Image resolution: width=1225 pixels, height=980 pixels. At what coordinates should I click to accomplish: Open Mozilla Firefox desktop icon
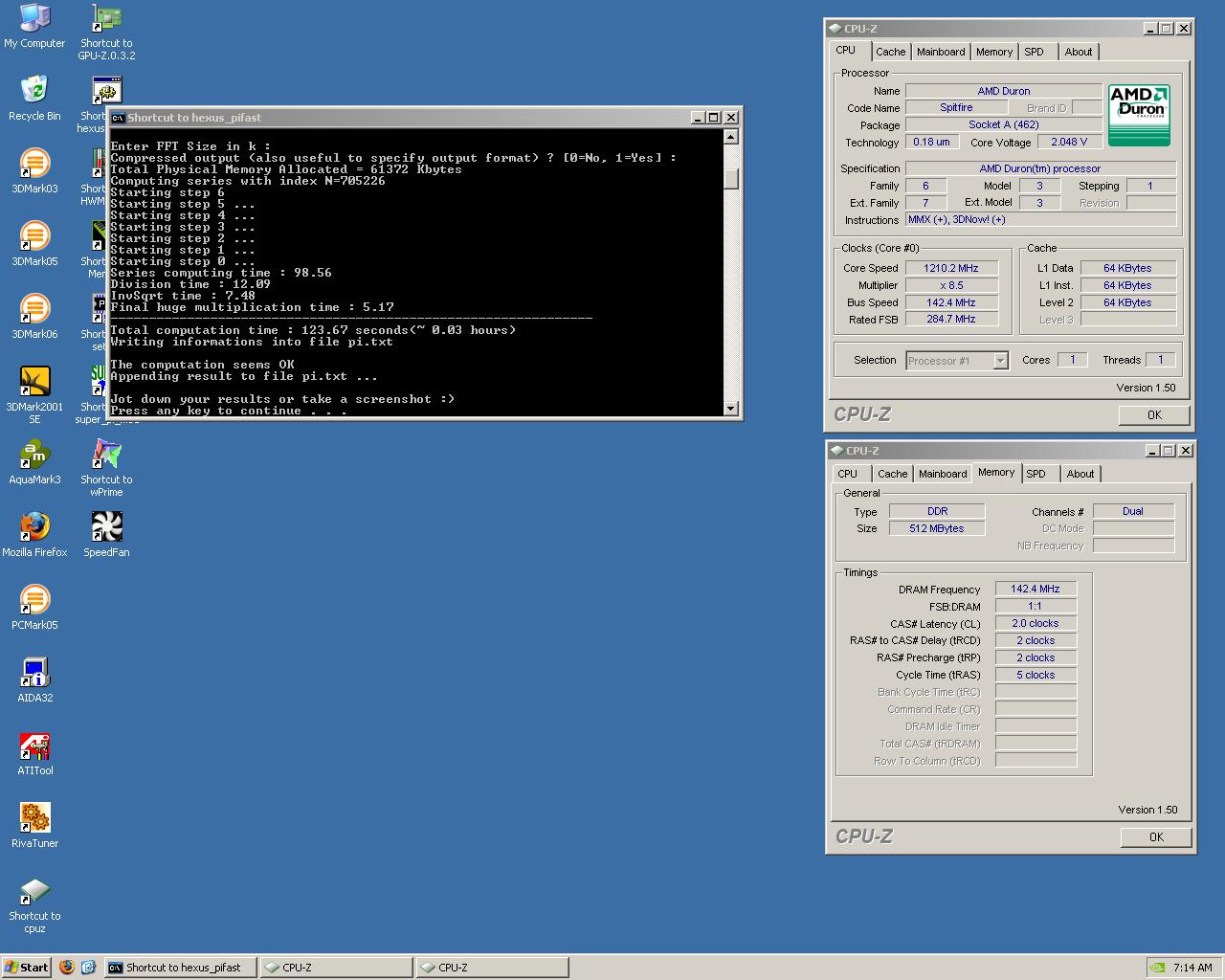pyautogui.click(x=34, y=535)
